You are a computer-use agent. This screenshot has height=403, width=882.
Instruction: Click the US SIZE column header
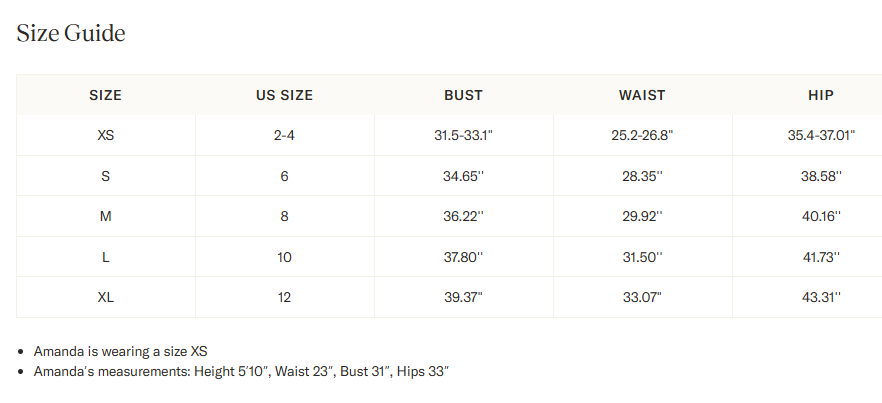point(284,96)
